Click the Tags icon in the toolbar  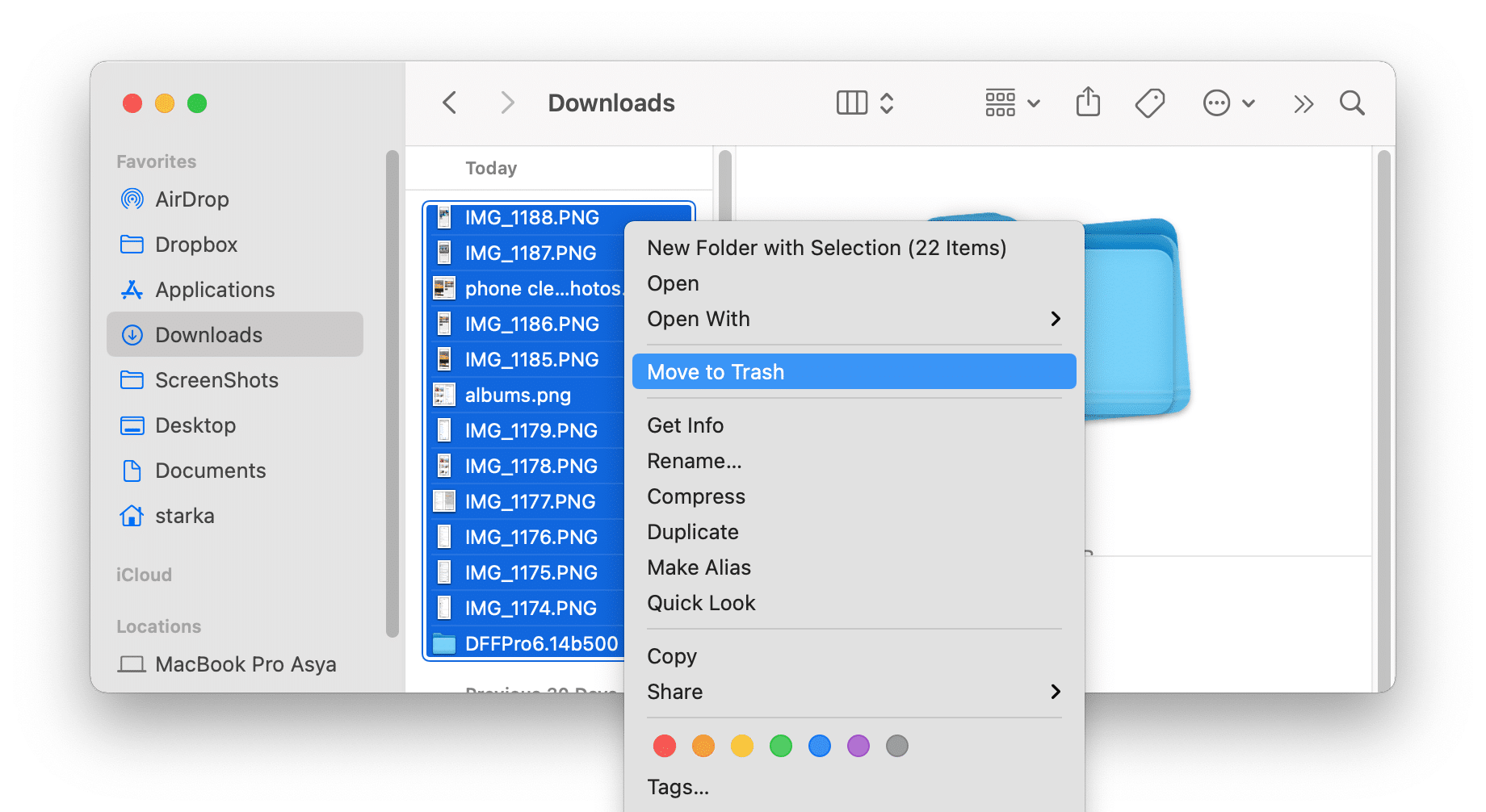1149,103
